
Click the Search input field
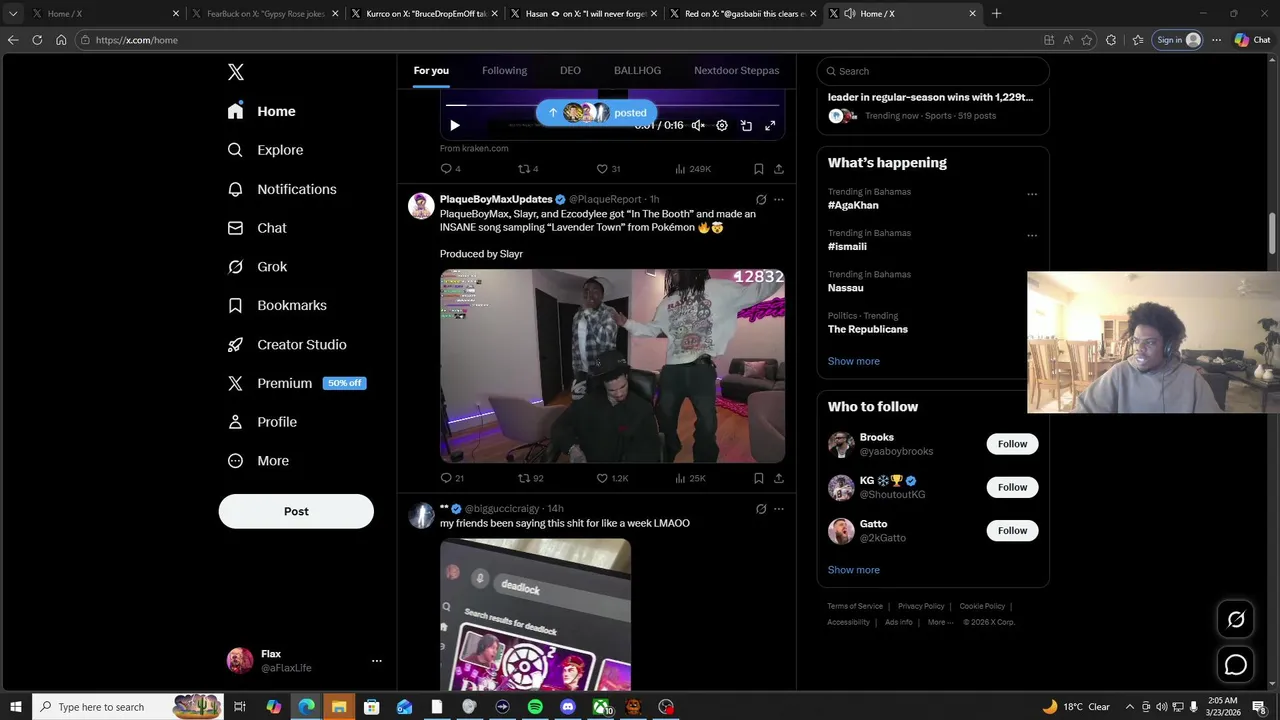[933, 71]
